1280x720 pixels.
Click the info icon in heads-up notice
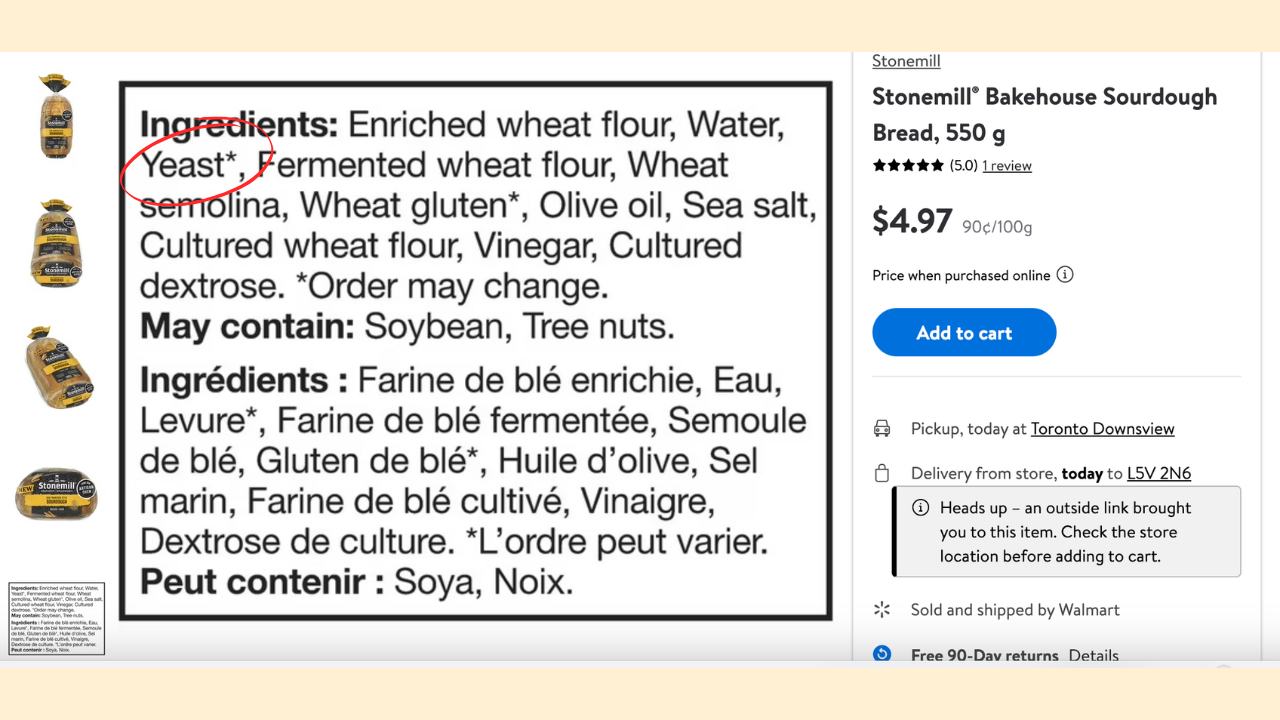click(x=921, y=508)
